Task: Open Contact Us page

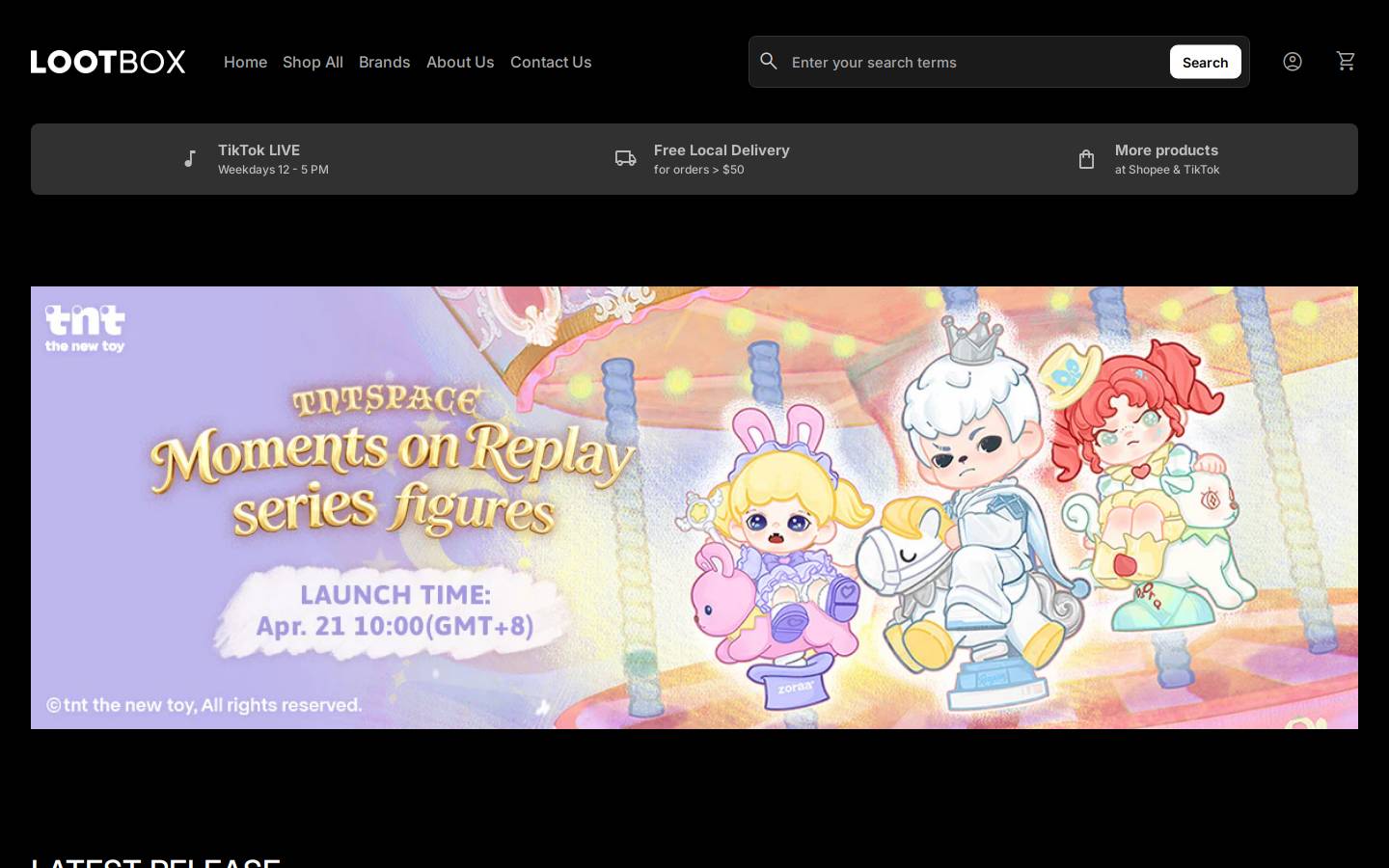Action: pos(551,62)
